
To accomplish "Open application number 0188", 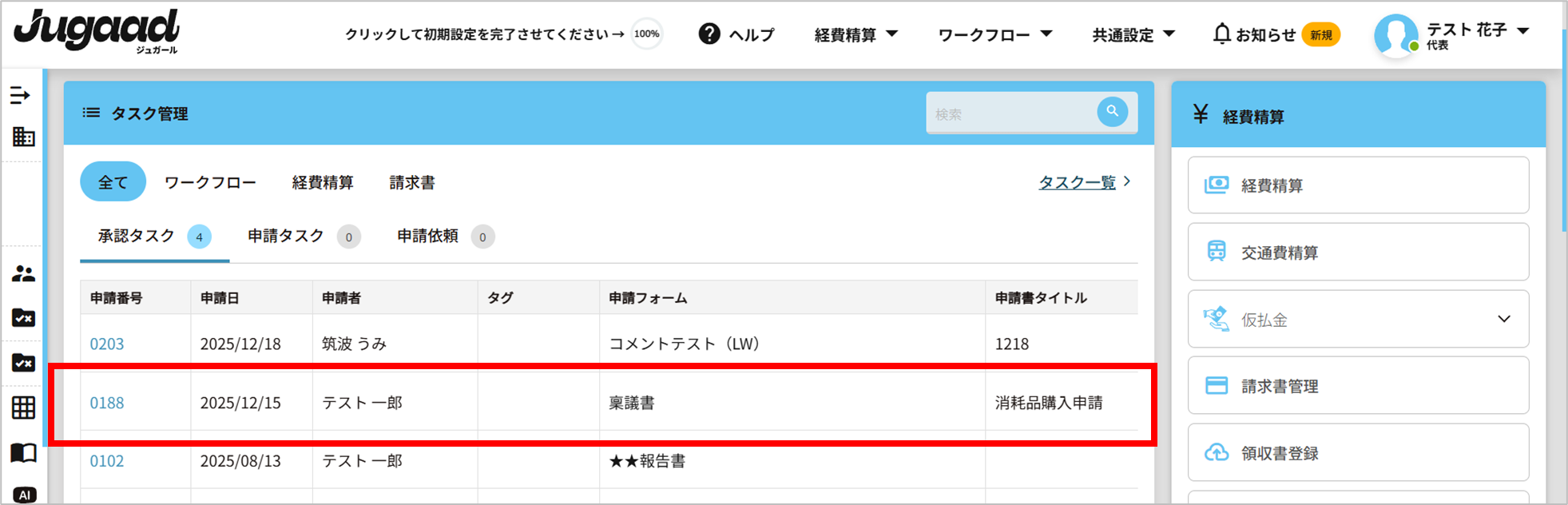I will pyautogui.click(x=107, y=403).
